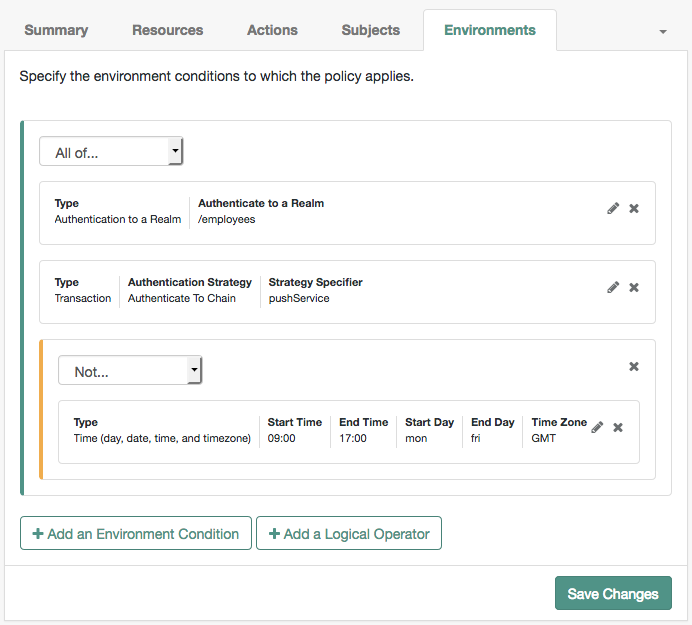Switch to the Resources tab
Screen dimensions: 692x625
tap(168, 30)
